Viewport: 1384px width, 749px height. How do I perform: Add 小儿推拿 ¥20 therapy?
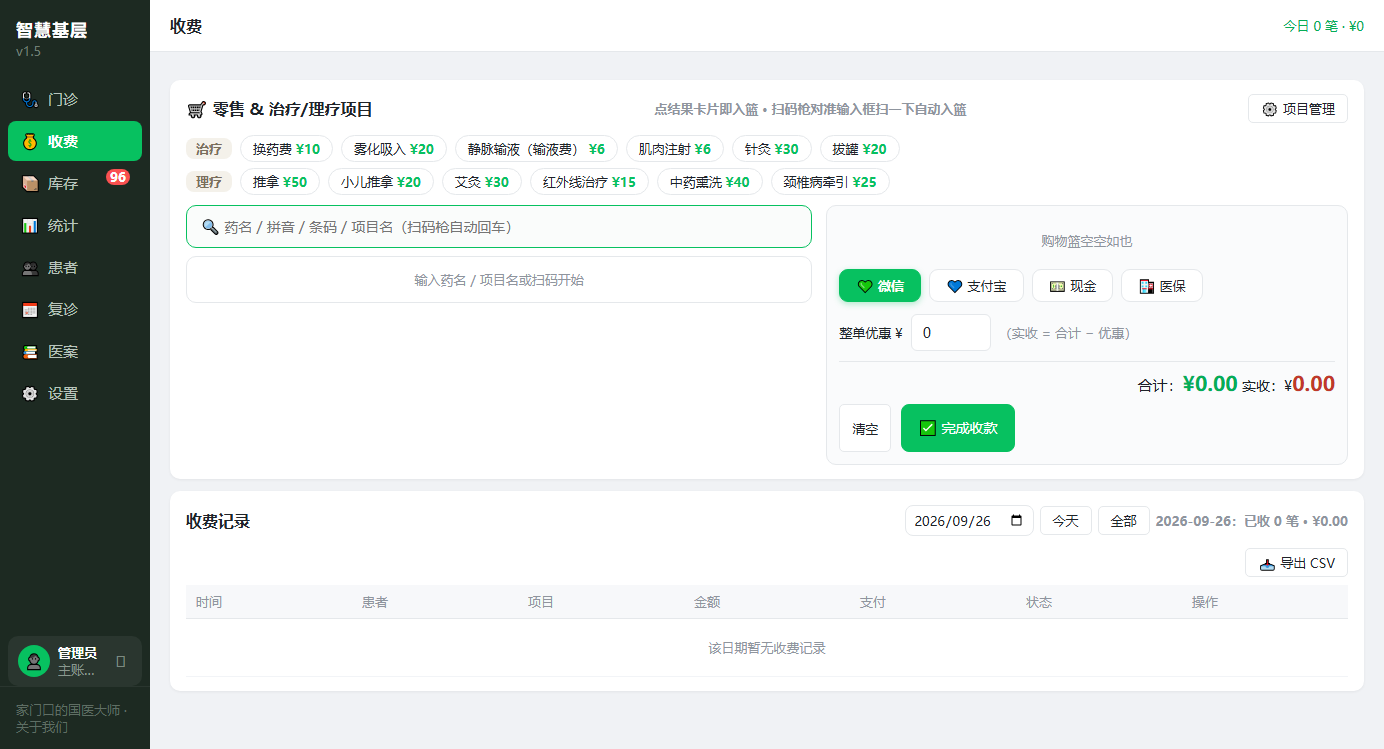[x=381, y=182]
